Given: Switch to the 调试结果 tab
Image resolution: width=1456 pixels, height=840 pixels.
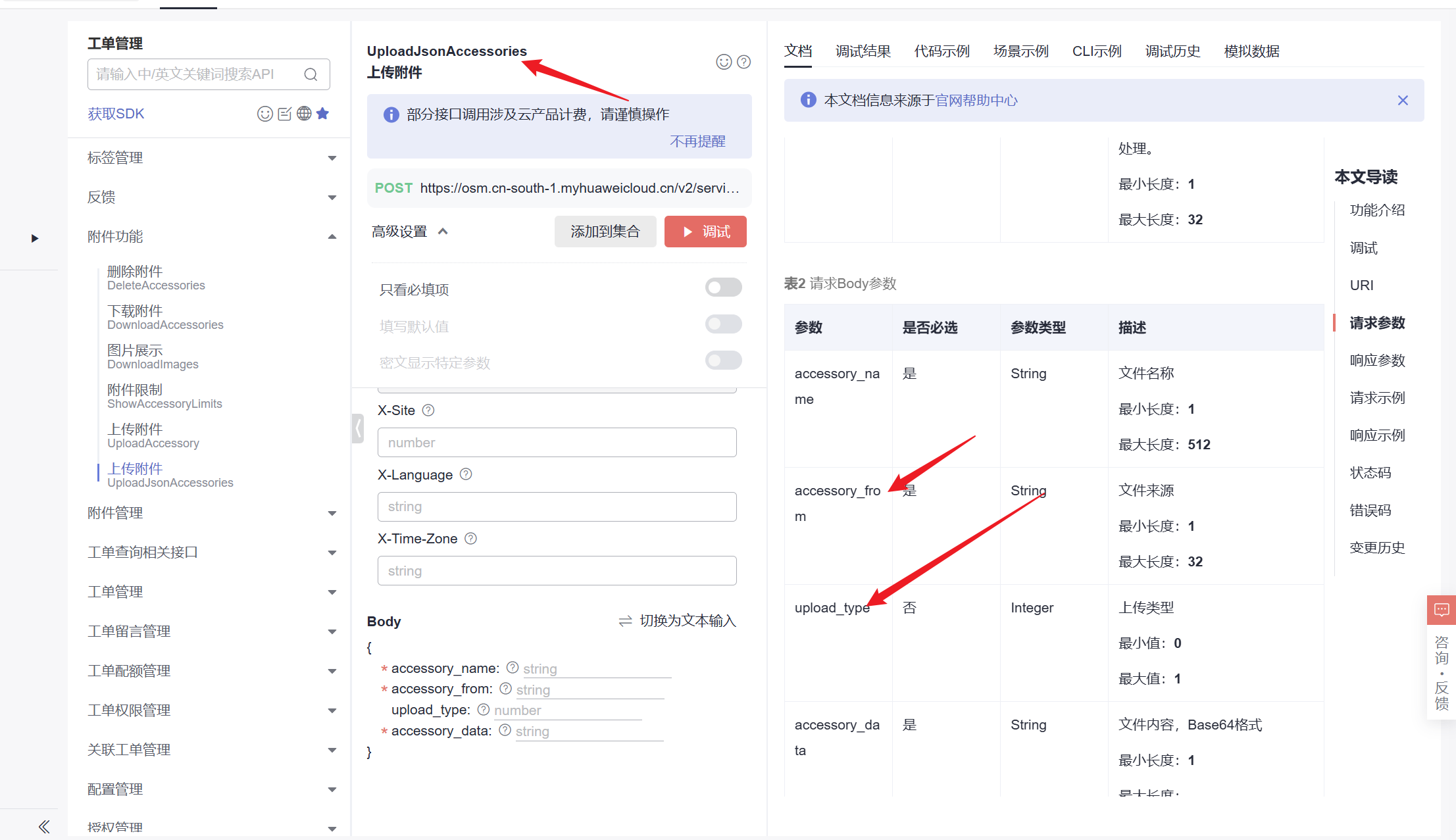Looking at the screenshot, I should click(863, 51).
